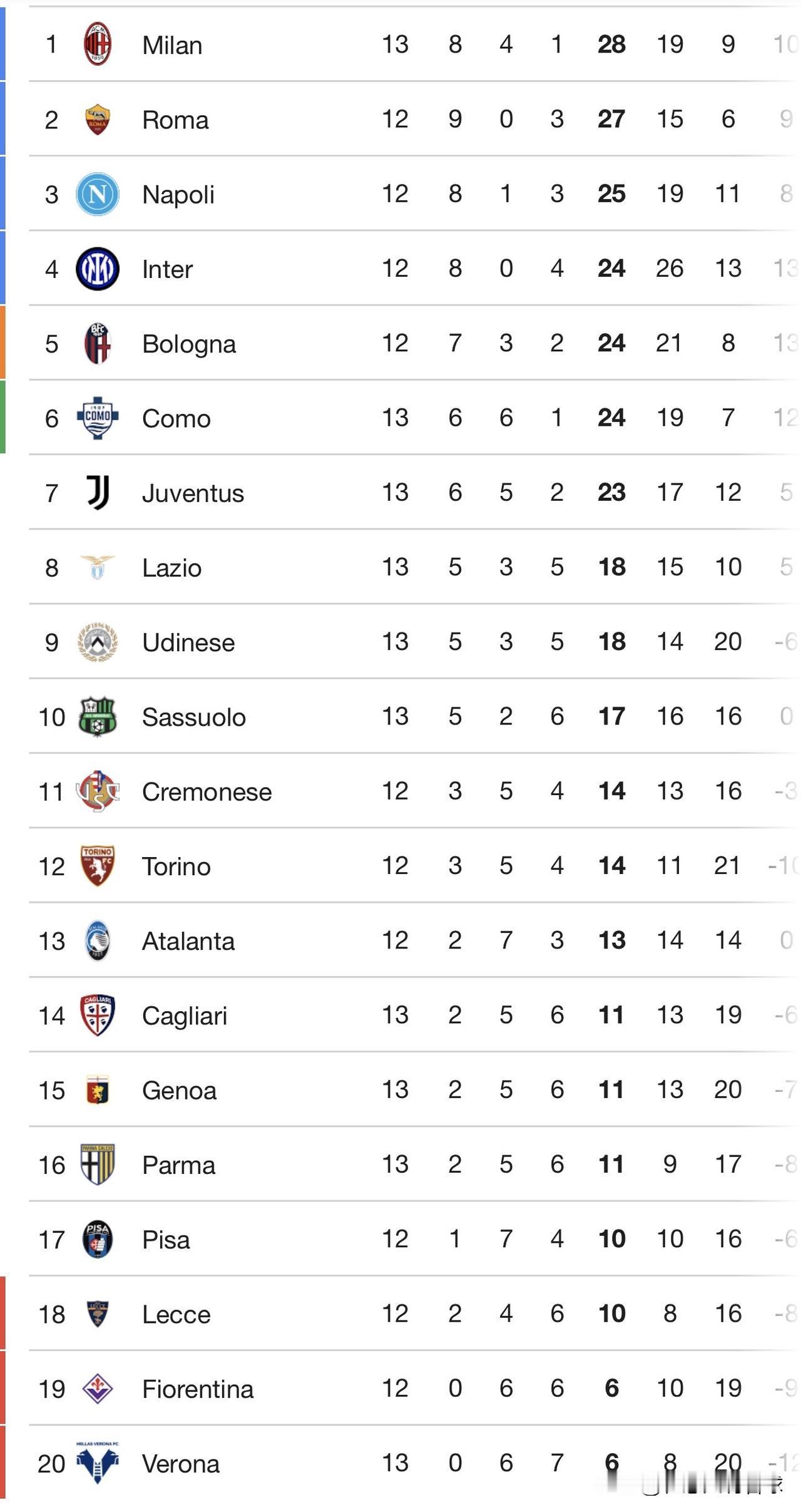Click the Cremonese team name
This screenshot has height=1512, width=801.
207,792
